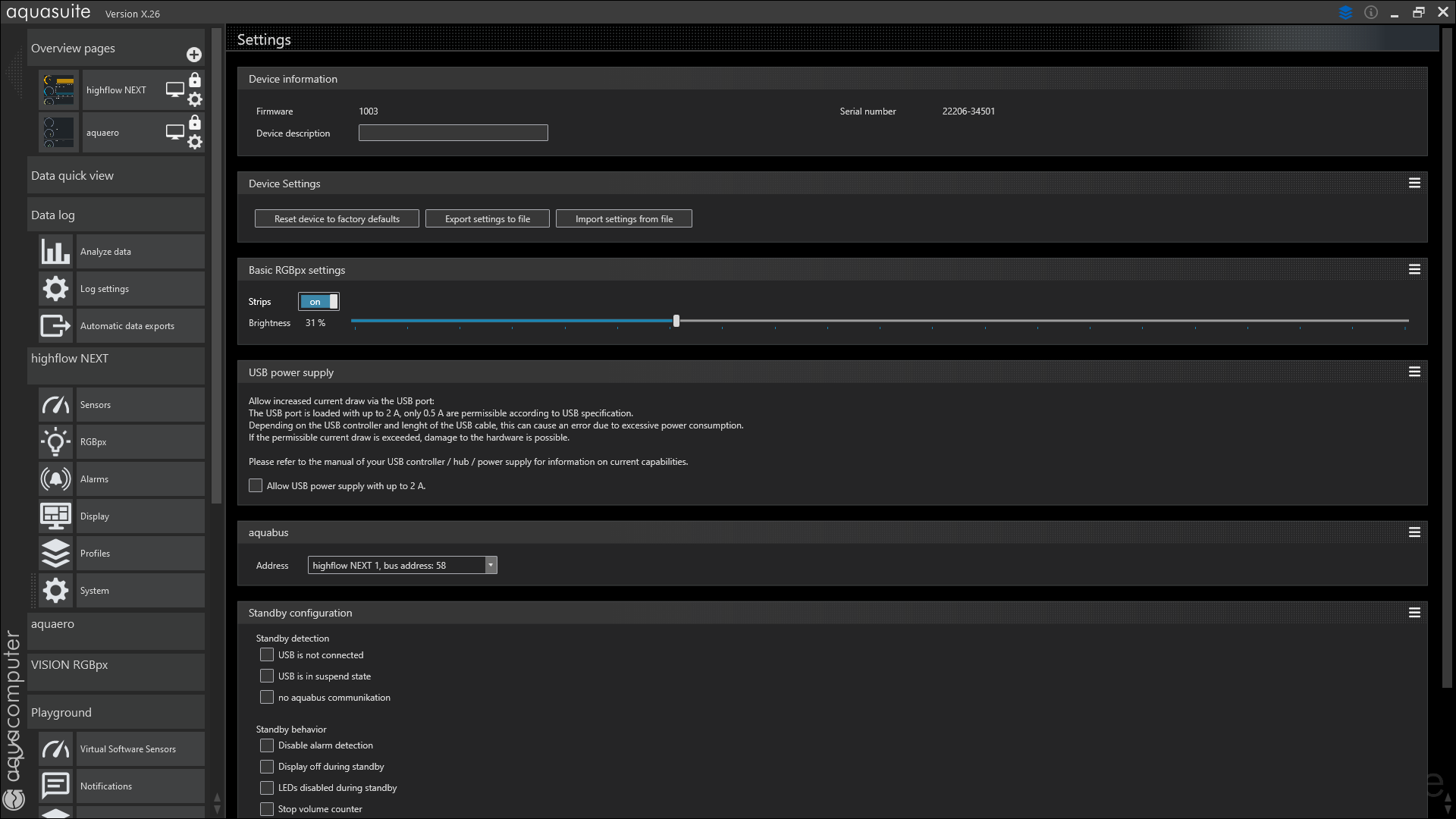1456x819 pixels.
Task: Open Notifications speech bubble icon
Action: (55, 786)
